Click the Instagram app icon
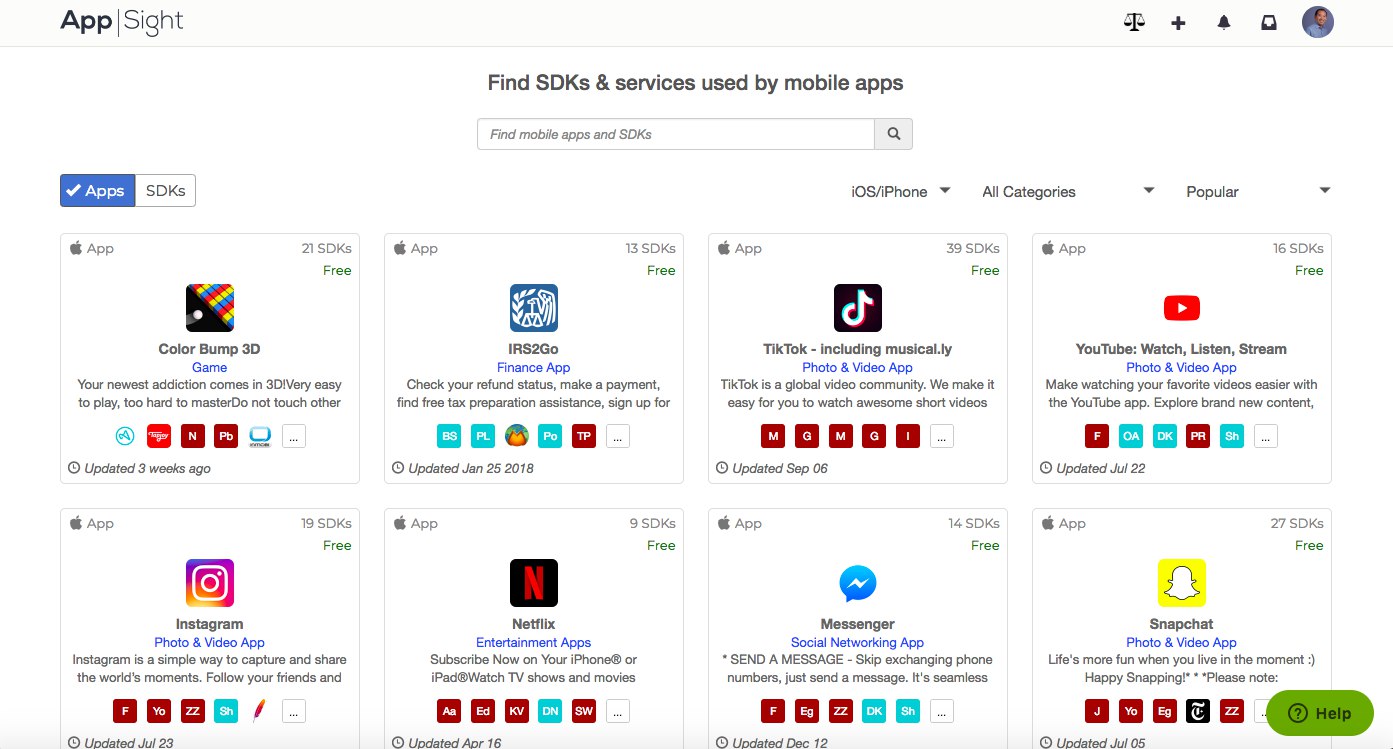Screen dimensions: 1393x749 pyautogui.click(x=210, y=583)
